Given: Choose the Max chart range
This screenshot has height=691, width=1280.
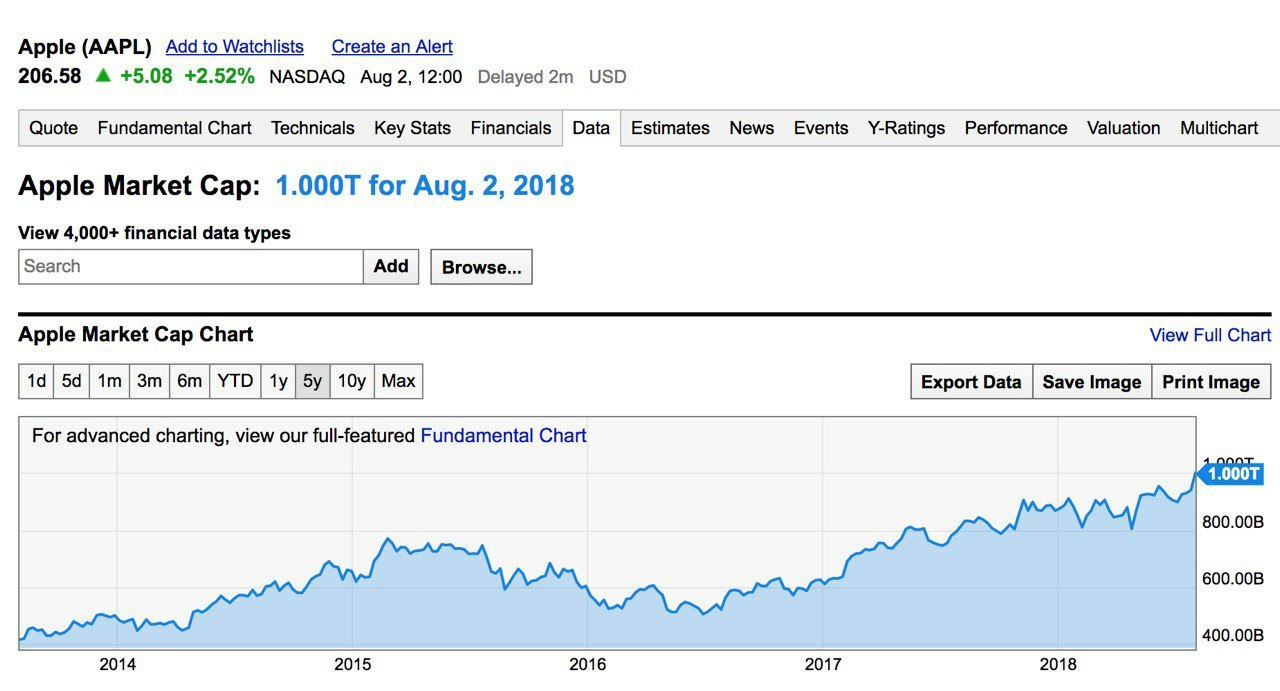Looking at the screenshot, I should (x=398, y=381).
